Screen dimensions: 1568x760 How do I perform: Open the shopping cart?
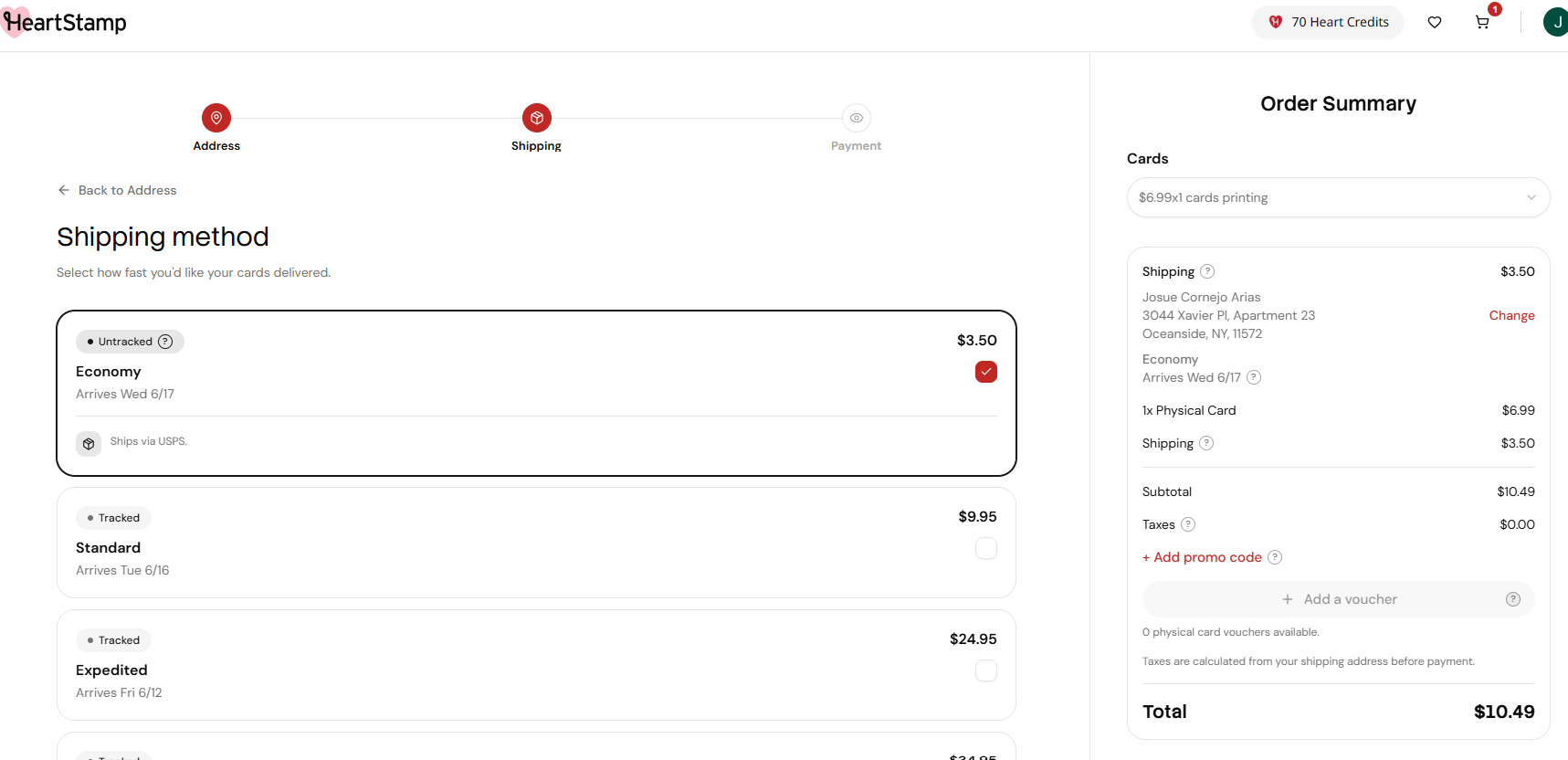point(1482,22)
